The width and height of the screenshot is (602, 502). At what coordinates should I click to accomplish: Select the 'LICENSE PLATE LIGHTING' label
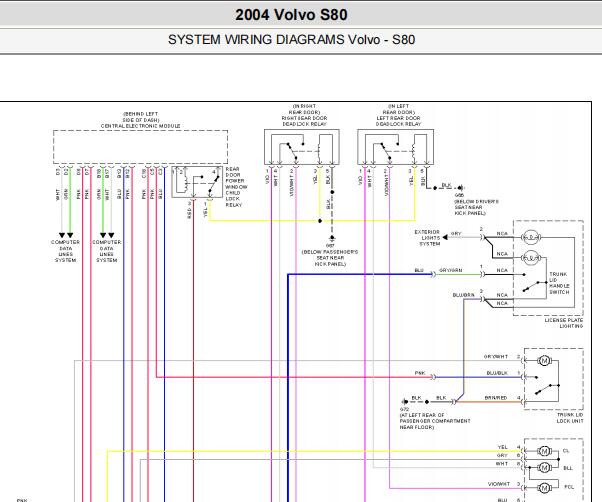(564, 323)
